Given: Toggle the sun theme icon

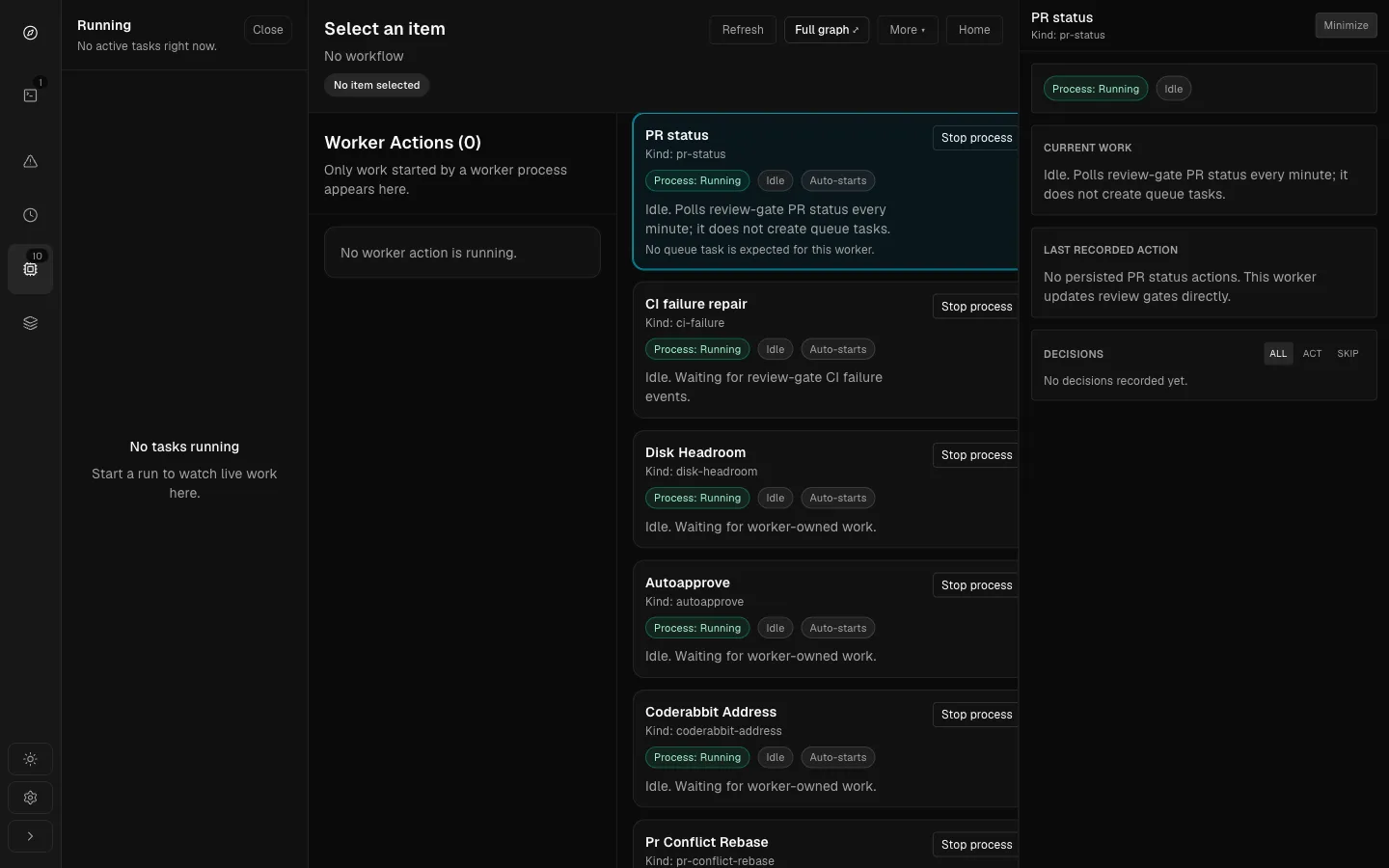Looking at the screenshot, I should [30, 759].
